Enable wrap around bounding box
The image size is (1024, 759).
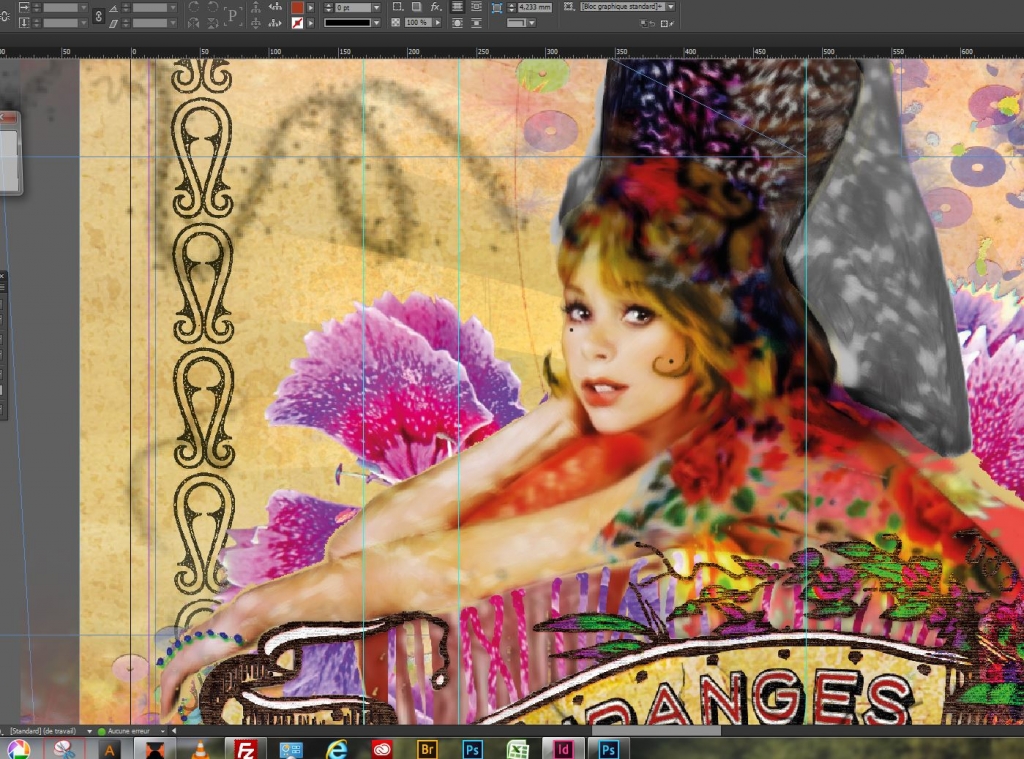pos(476,7)
